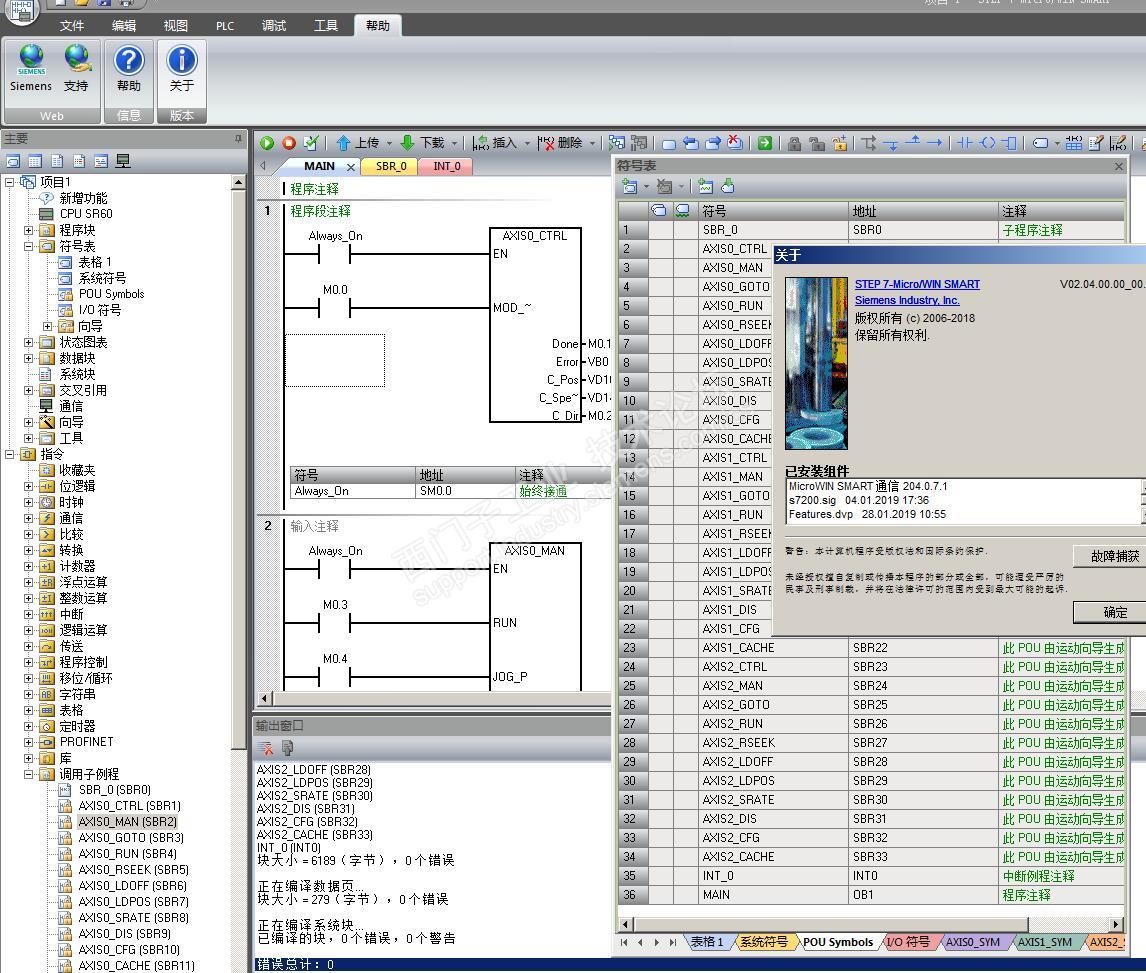Viewport: 1146px width, 973px height.
Task: Click the 故障捕获 button
Action: click(x=1113, y=556)
